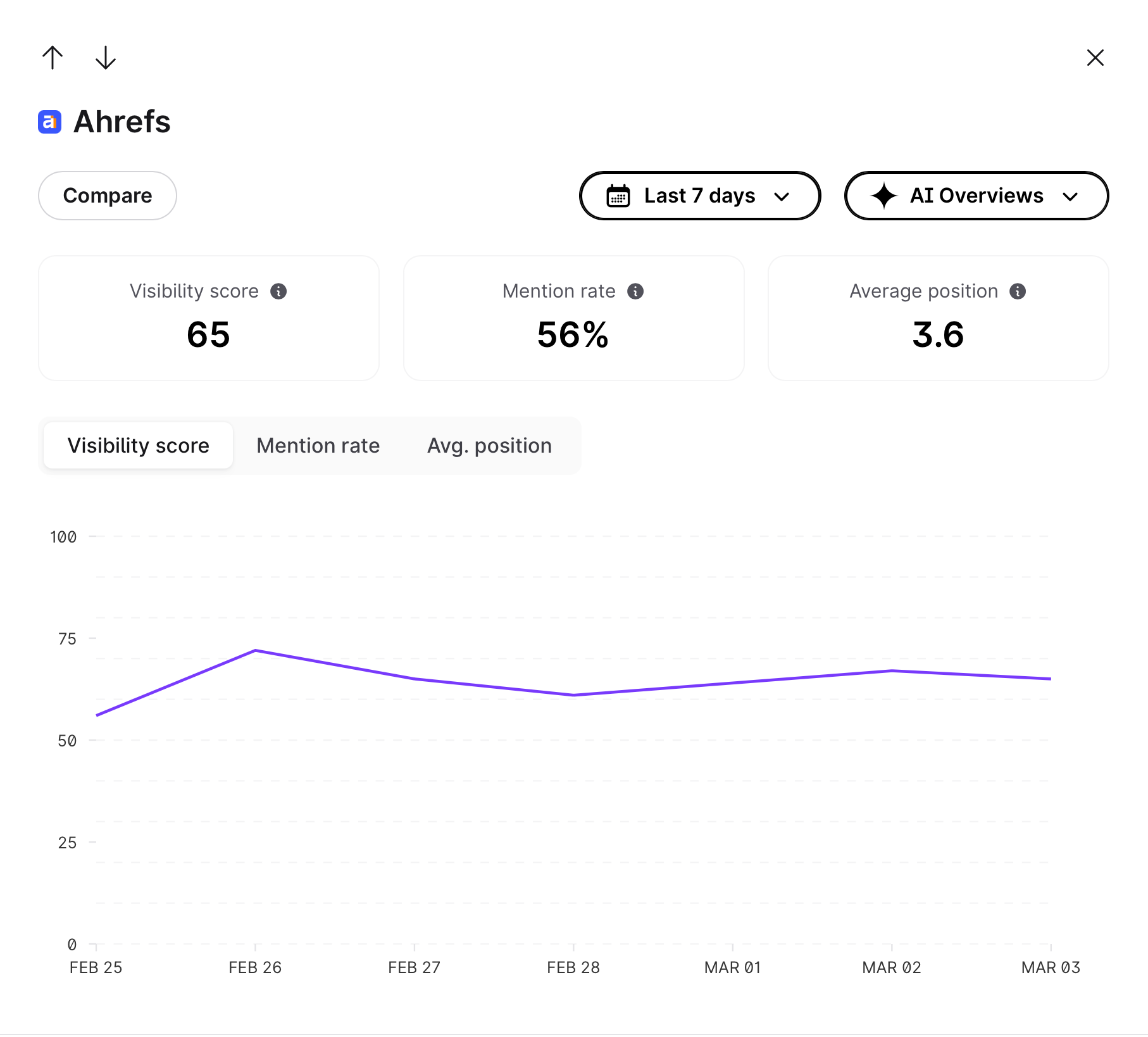This screenshot has height=1037, width=1148.
Task: Switch to the Mention rate chart tab
Action: 318,446
